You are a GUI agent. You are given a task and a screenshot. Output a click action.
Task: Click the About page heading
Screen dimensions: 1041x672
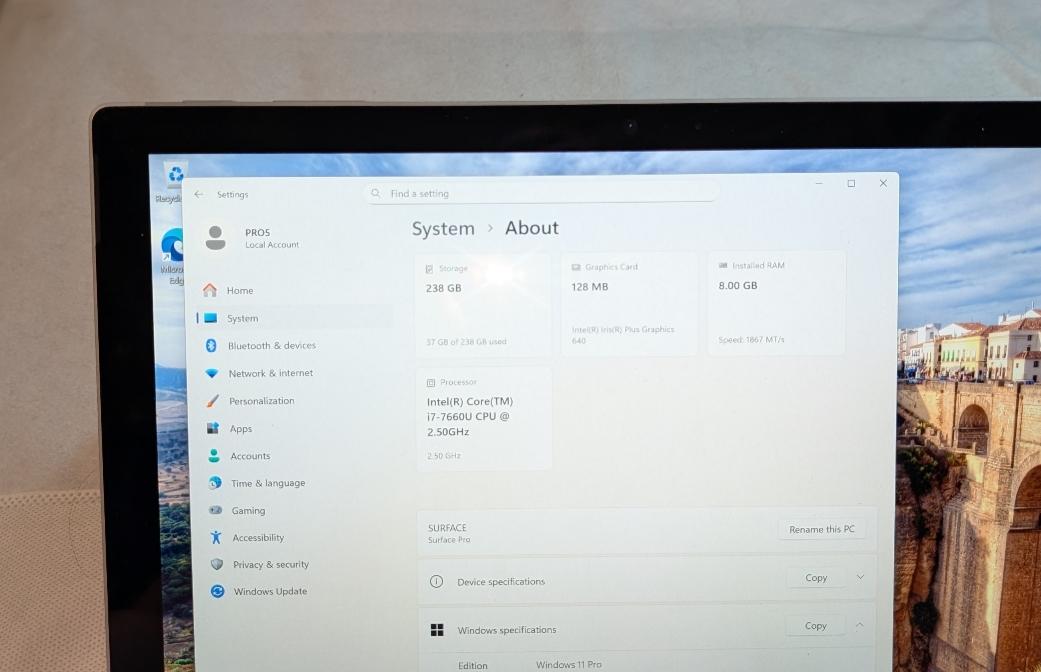click(532, 228)
